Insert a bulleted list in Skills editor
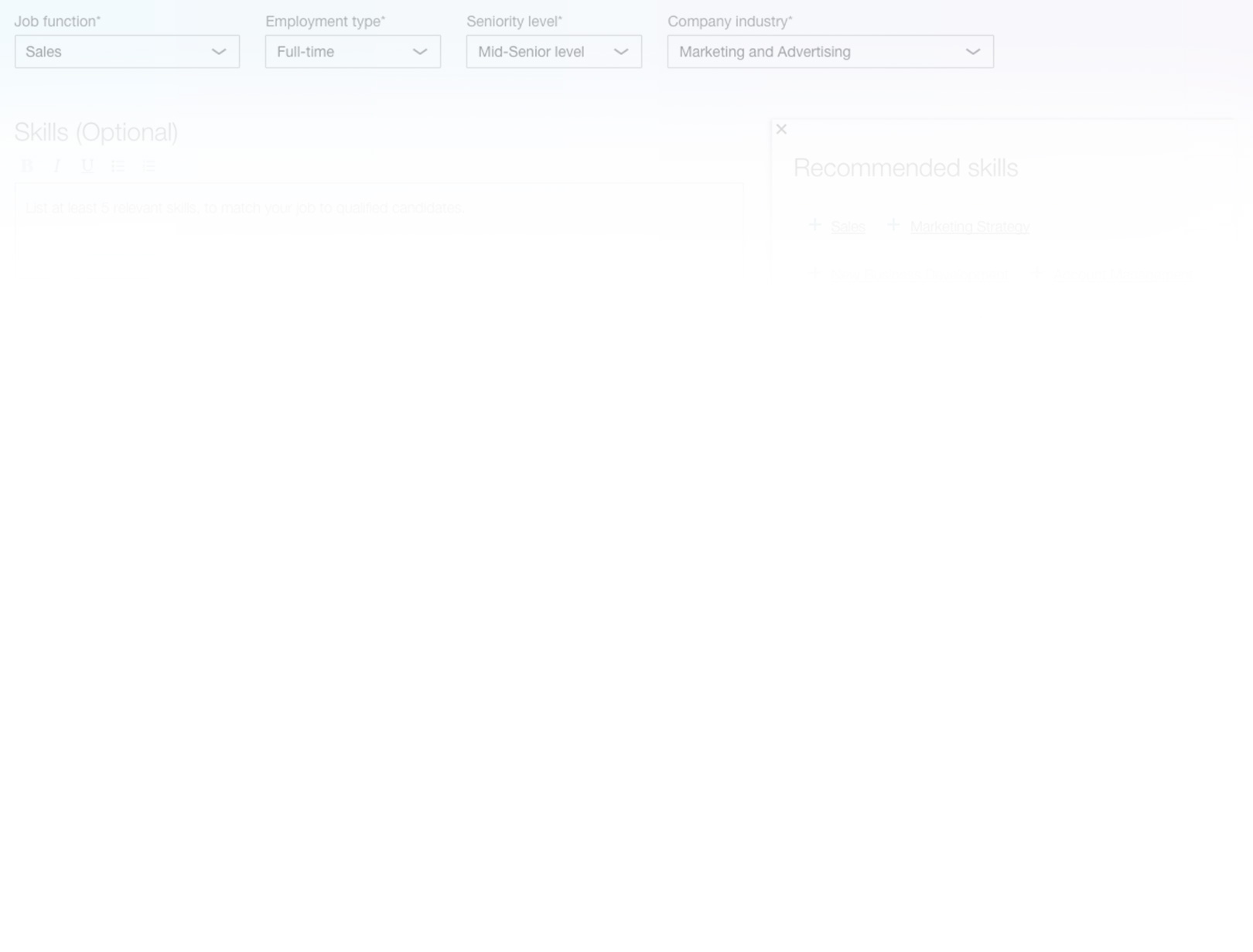Screen dimensions: 1253x952 [118, 165]
